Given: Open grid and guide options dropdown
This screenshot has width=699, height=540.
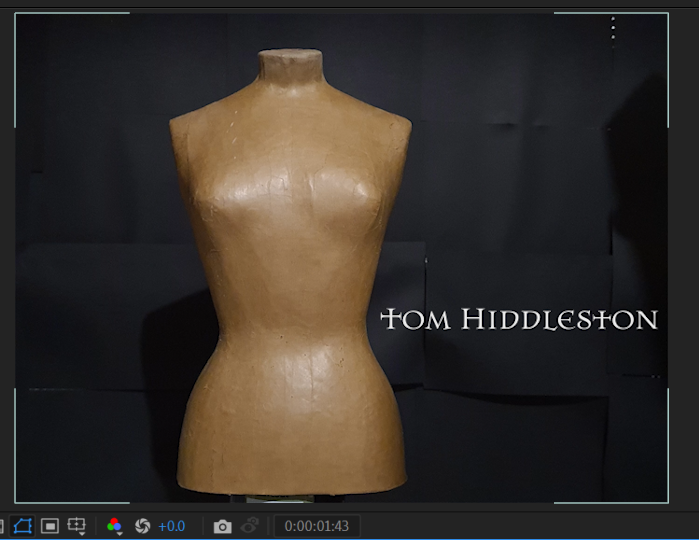Looking at the screenshot, I should pyautogui.click(x=77, y=526).
